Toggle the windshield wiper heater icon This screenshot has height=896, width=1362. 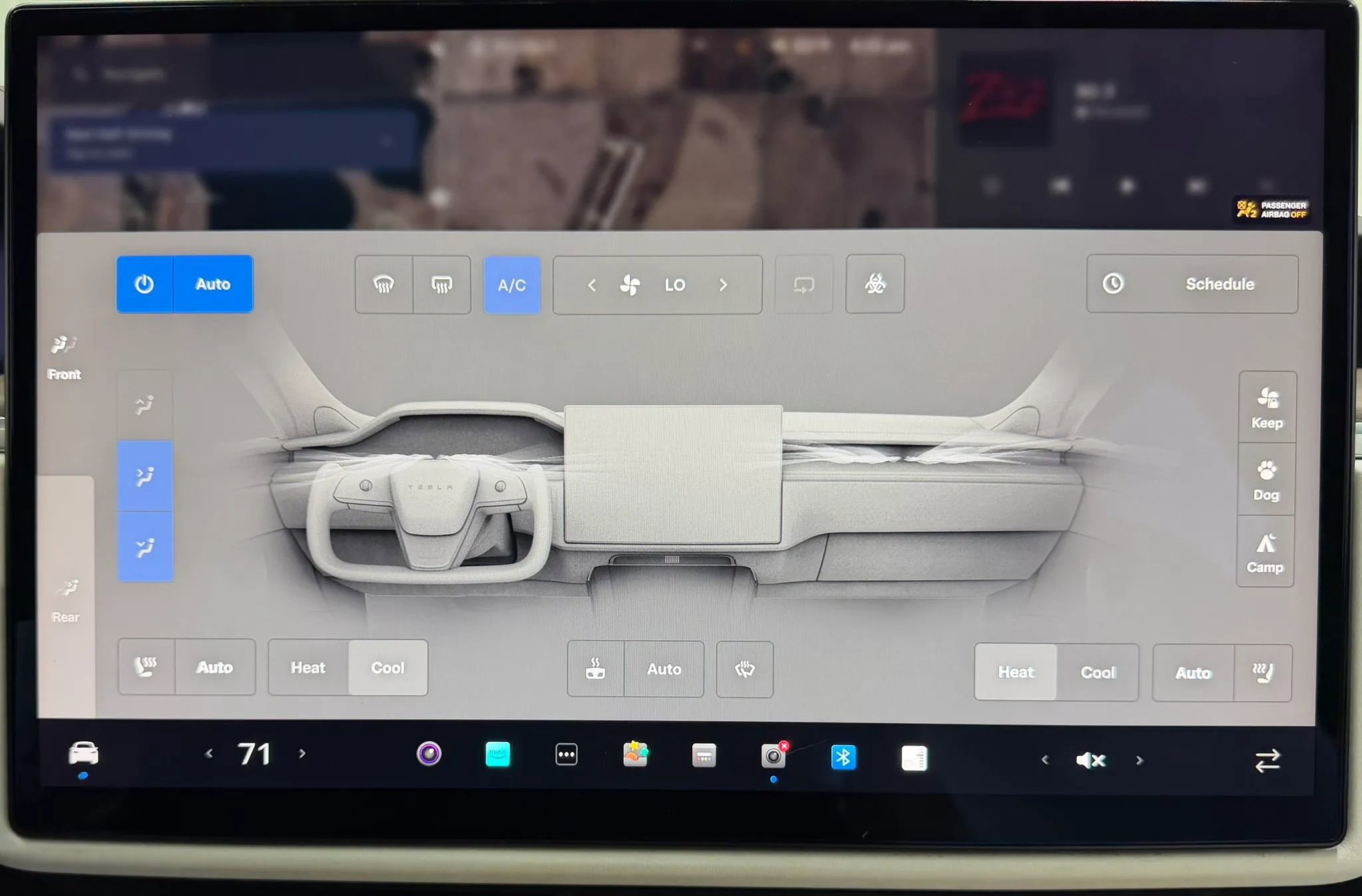745,669
